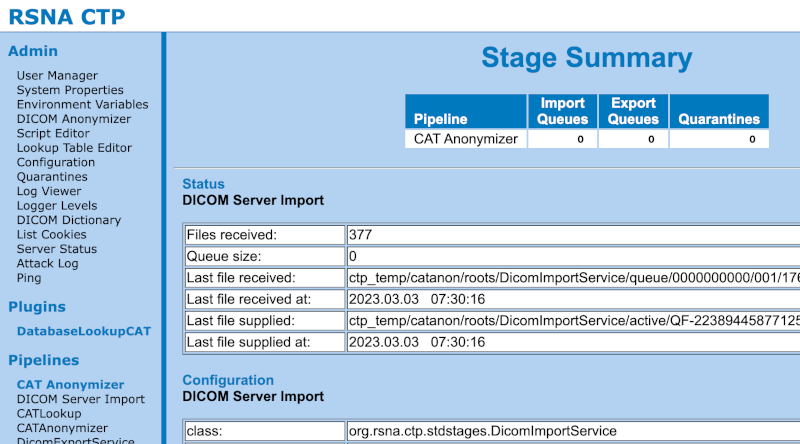The width and height of the screenshot is (800, 444).
Task: Click the Admin section heading
Action: point(33,51)
